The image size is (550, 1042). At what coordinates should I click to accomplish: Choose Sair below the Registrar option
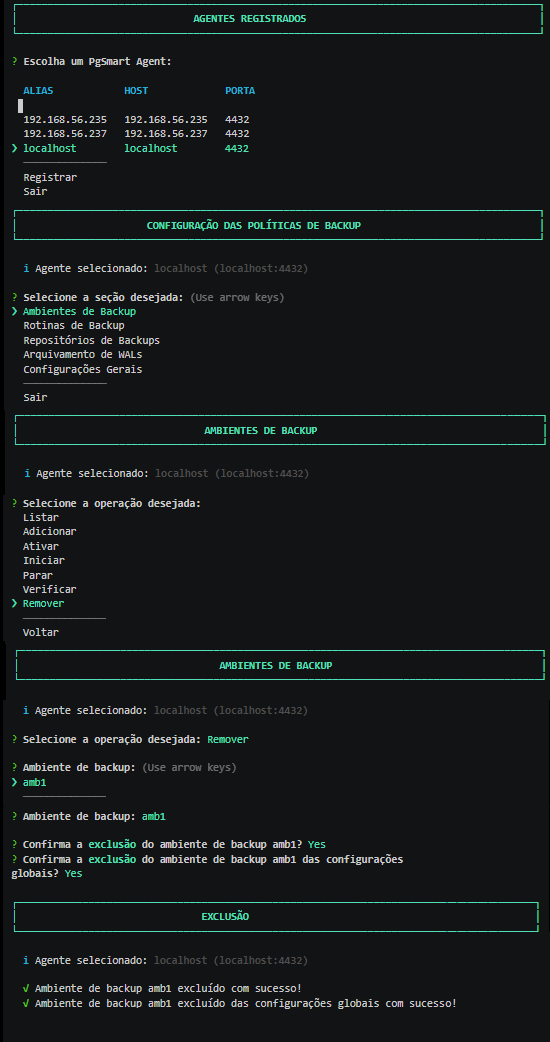click(x=35, y=191)
